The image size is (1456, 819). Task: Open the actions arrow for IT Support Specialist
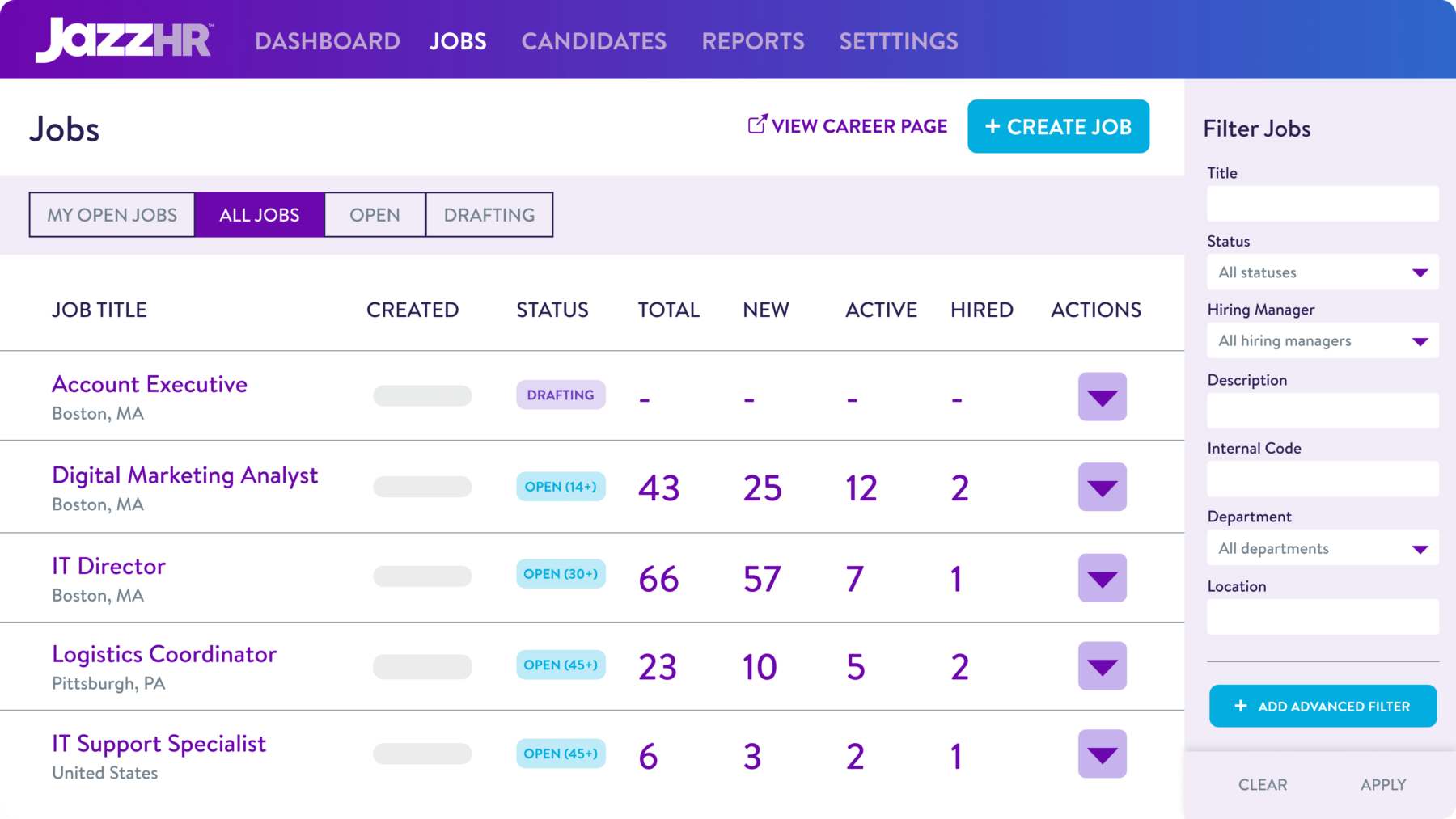pyautogui.click(x=1103, y=754)
